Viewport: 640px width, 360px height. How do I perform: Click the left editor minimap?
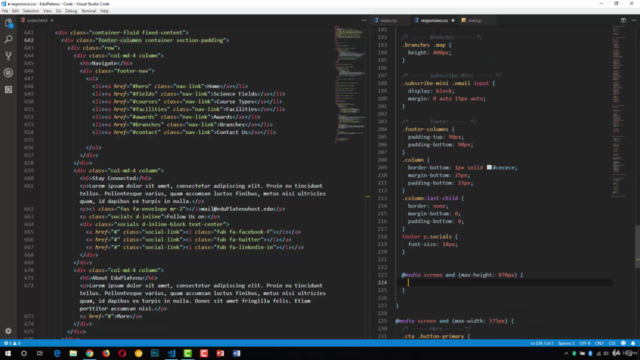(349, 84)
